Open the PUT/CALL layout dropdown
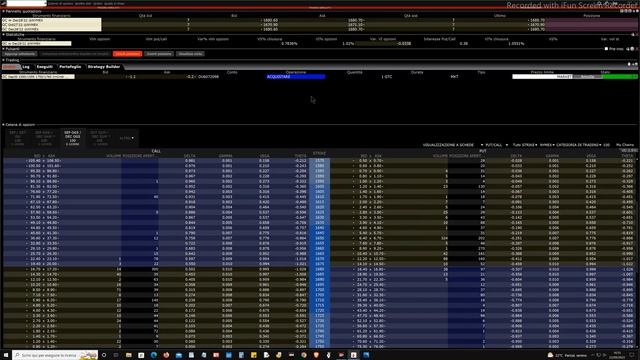640x360 pixels. (x=496, y=145)
